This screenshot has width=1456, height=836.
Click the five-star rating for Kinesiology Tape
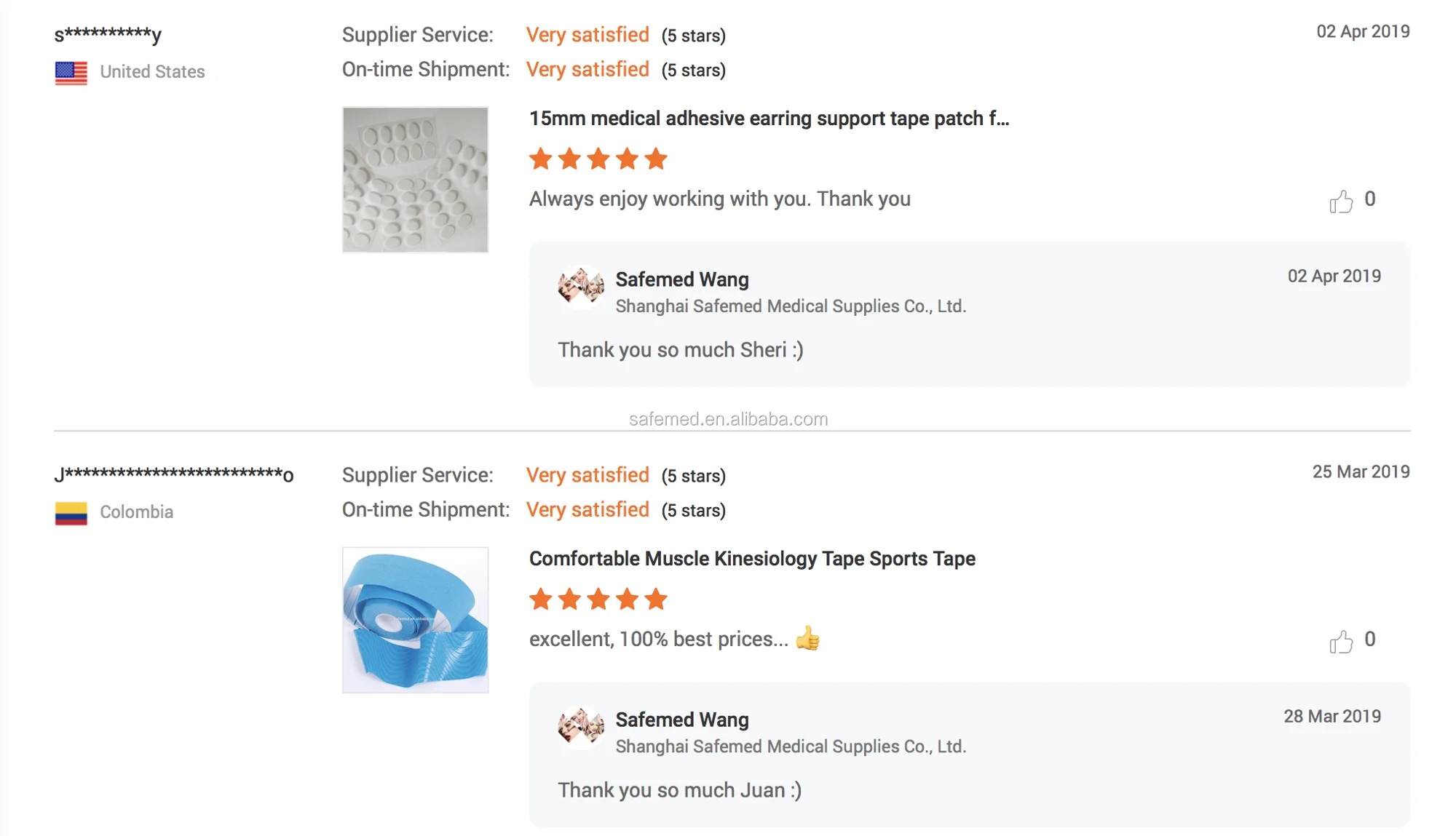598,599
